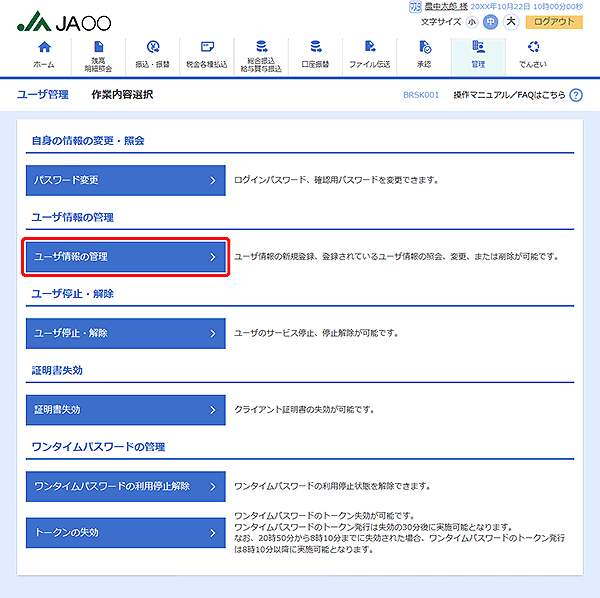The image size is (600, 598).
Task: Click the JA logo
Action: [64, 21]
